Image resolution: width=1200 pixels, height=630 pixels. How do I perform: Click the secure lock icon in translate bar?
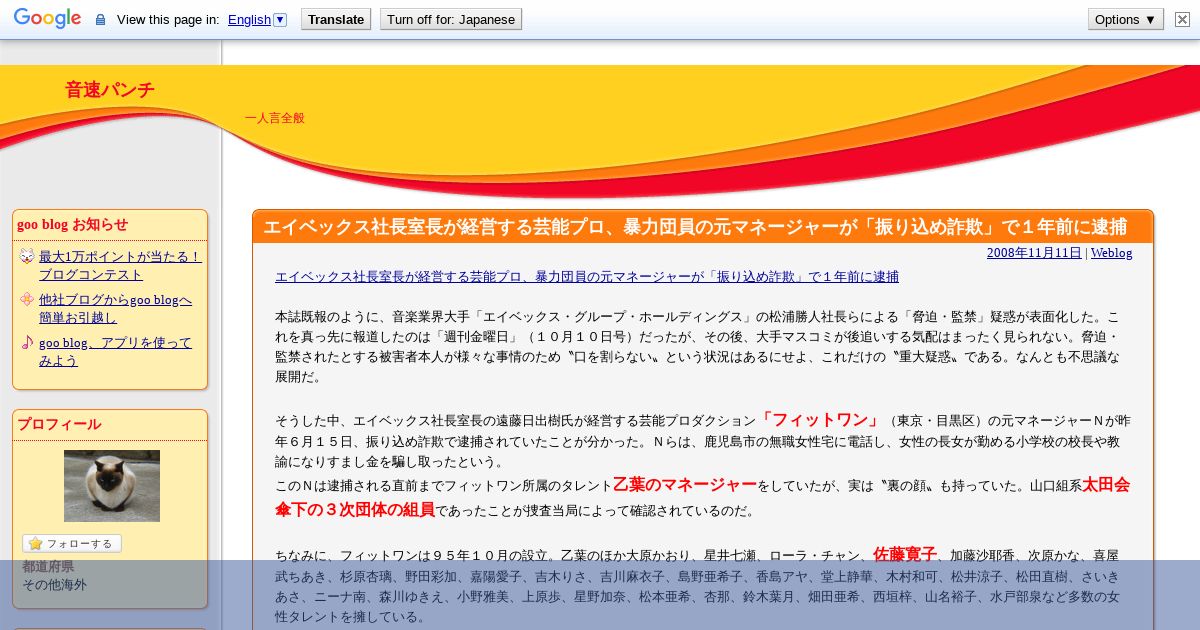coord(100,20)
